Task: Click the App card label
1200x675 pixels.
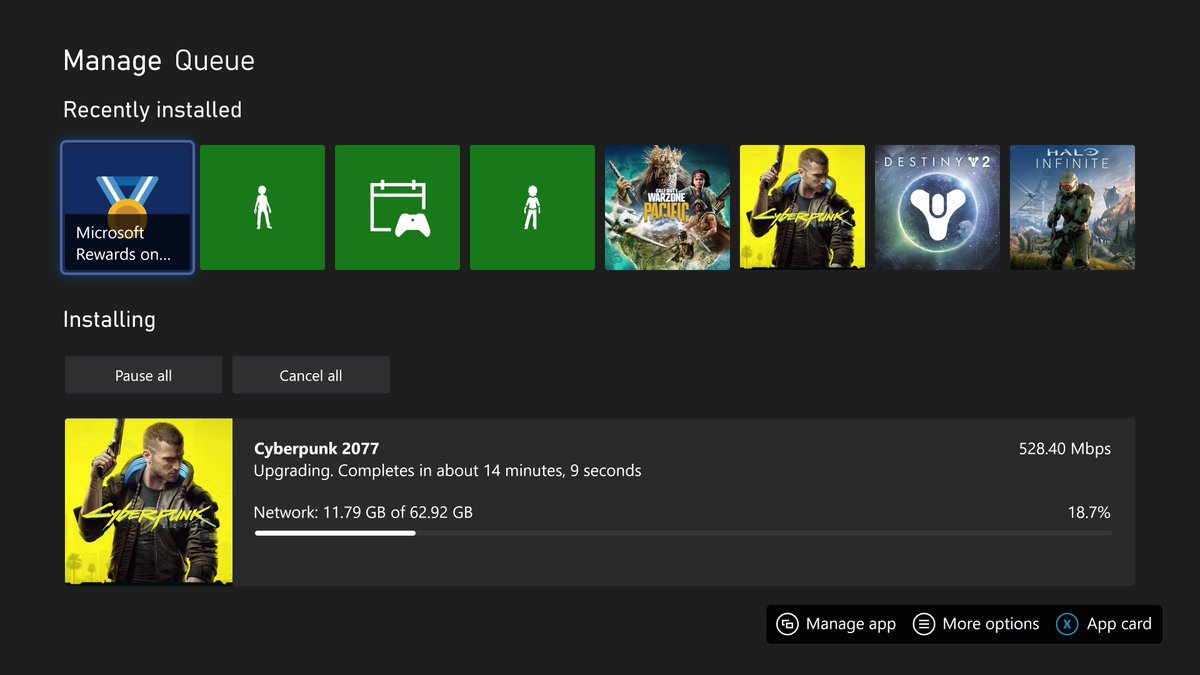Action: pyautogui.click(x=1119, y=624)
